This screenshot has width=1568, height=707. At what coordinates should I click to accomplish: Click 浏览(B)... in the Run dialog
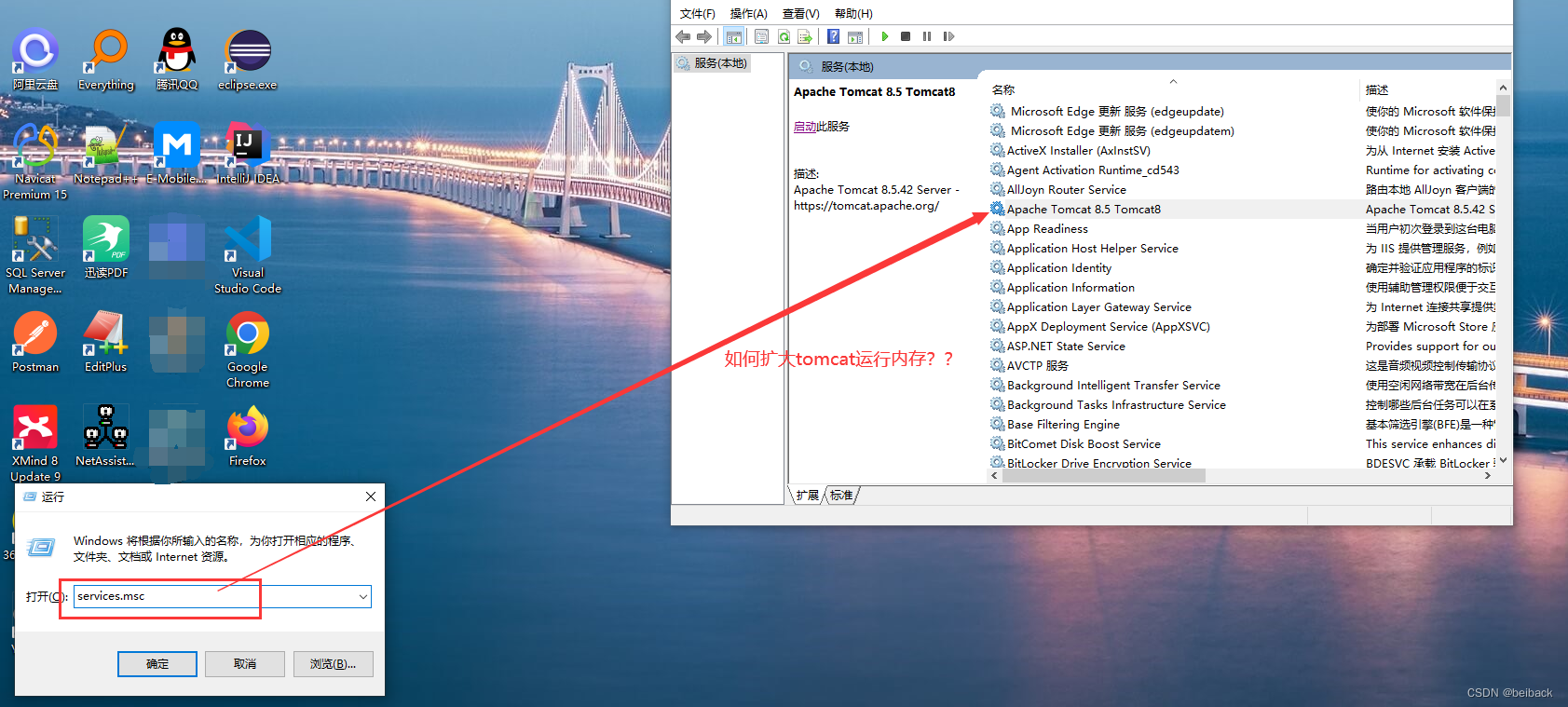point(334,663)
